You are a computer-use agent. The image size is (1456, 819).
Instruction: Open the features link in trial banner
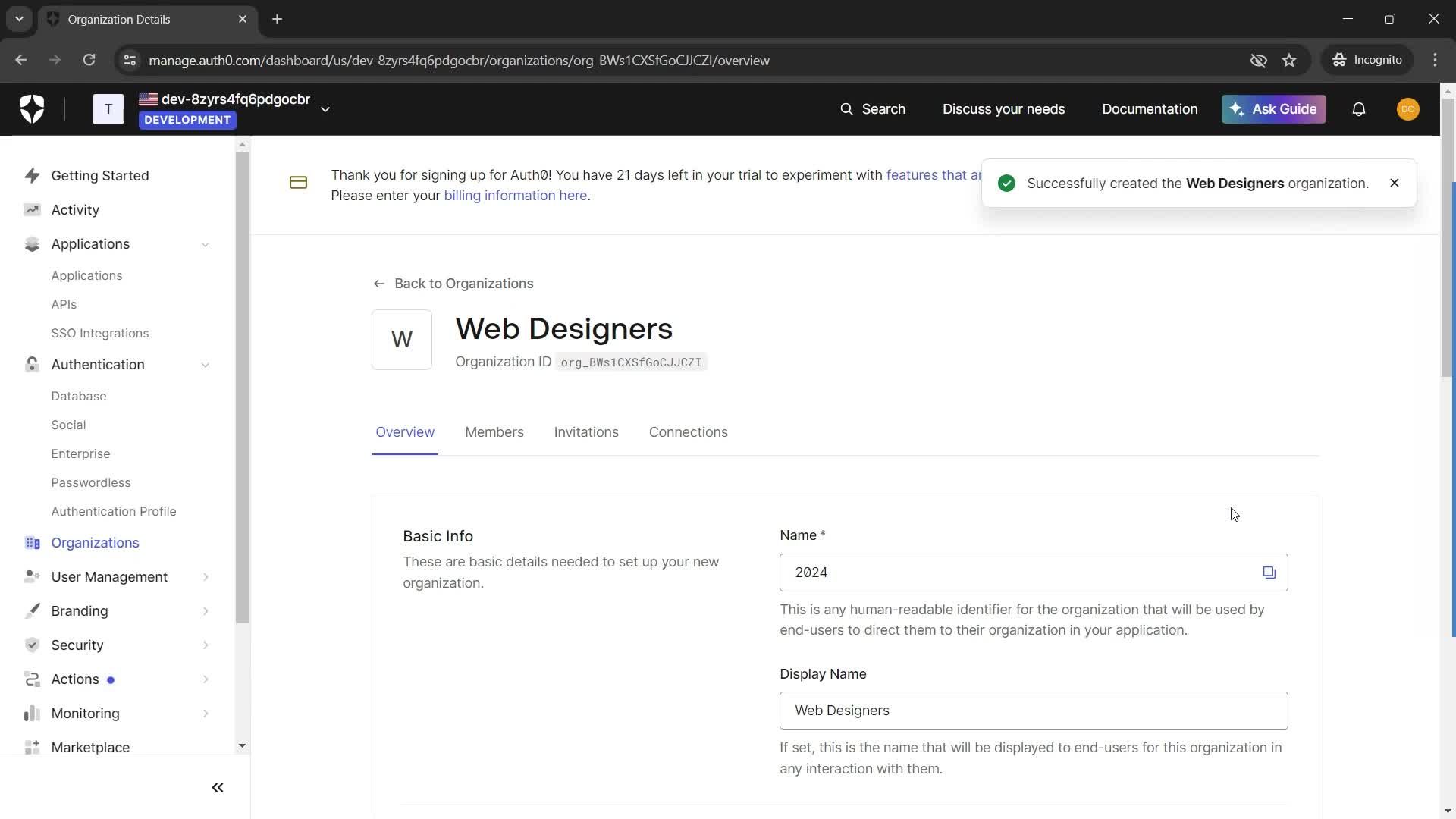click(934, 175)
